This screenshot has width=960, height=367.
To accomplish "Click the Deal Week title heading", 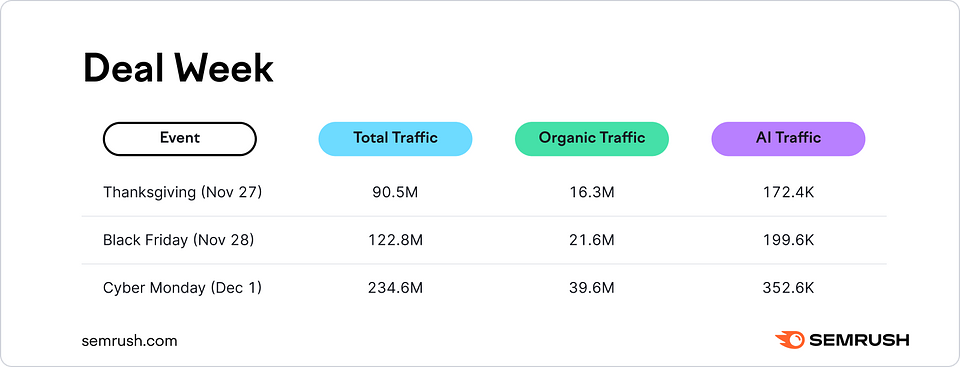I will (178, 68).
